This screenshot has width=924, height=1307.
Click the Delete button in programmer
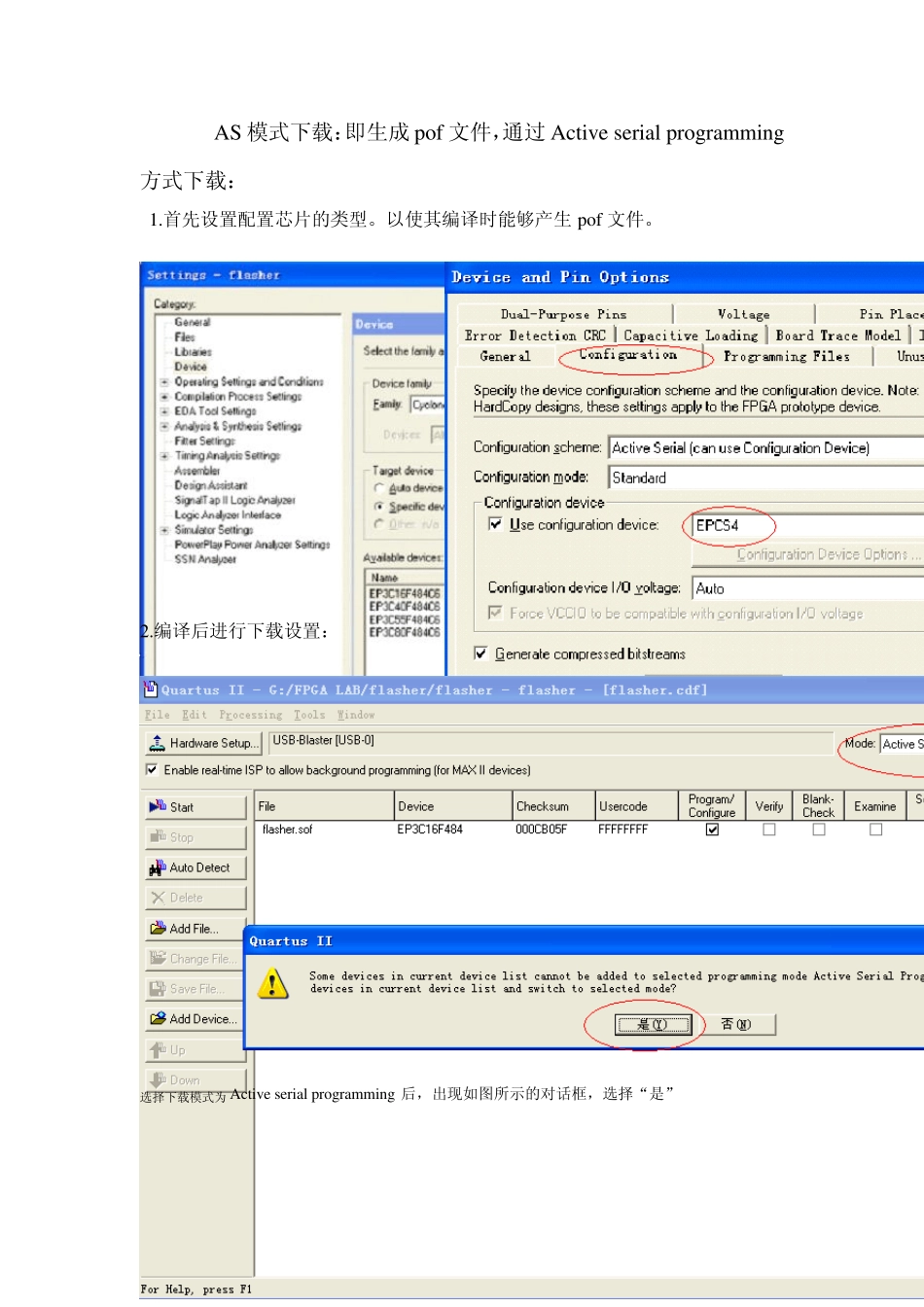(195, 898)
